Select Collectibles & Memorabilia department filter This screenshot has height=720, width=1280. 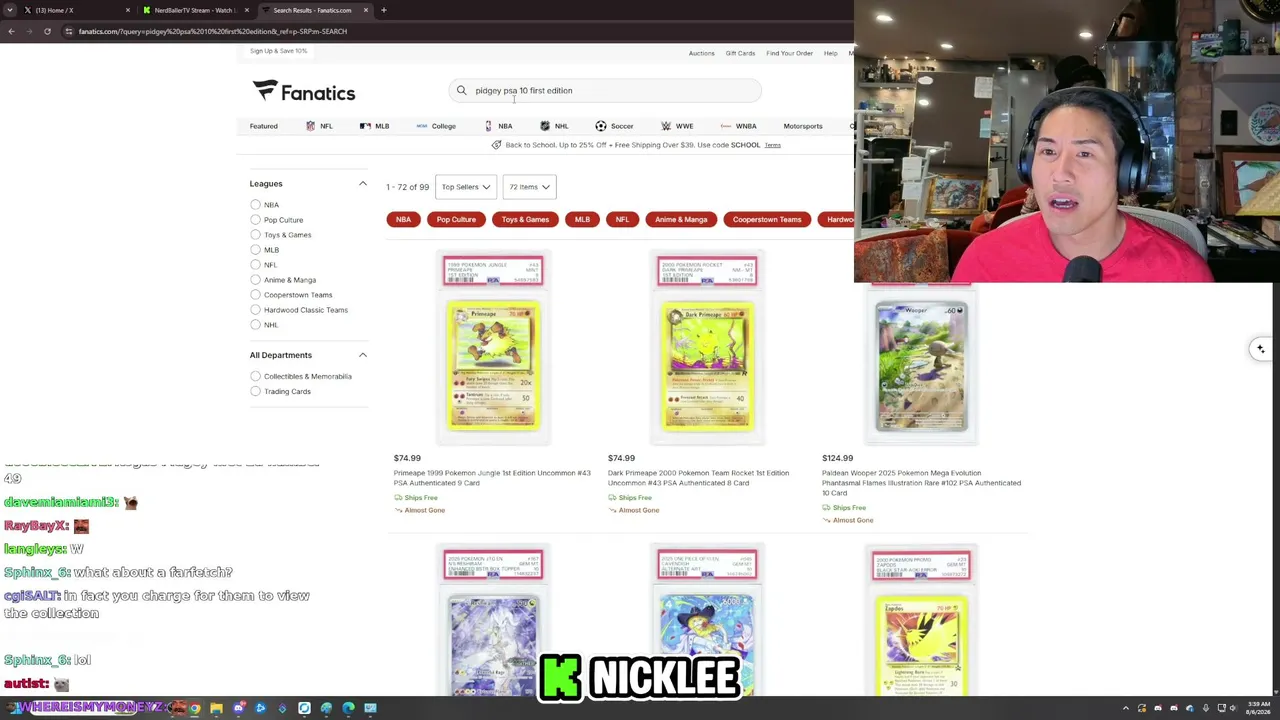[255, 376]
